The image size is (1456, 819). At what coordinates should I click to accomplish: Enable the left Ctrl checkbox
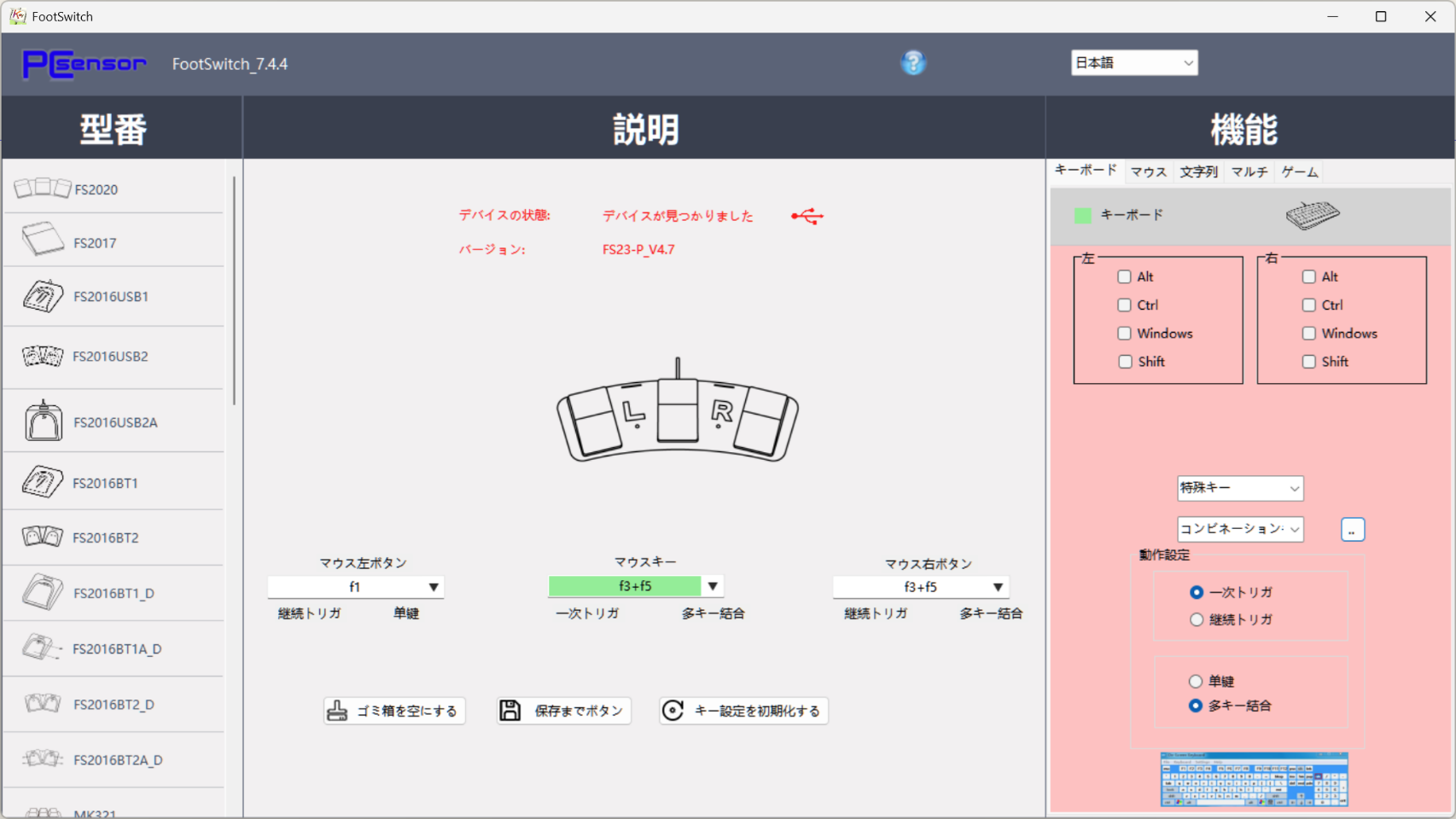pos(1124,305)
